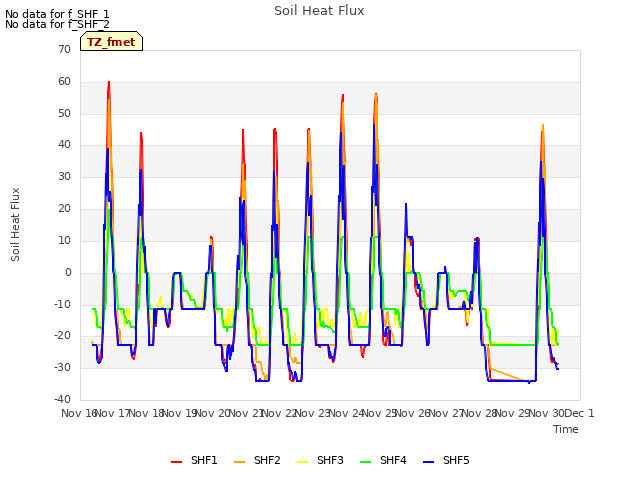Click the red SHF1 legend color marker
This screenshot has width=640, height=480.
point(176,462)
